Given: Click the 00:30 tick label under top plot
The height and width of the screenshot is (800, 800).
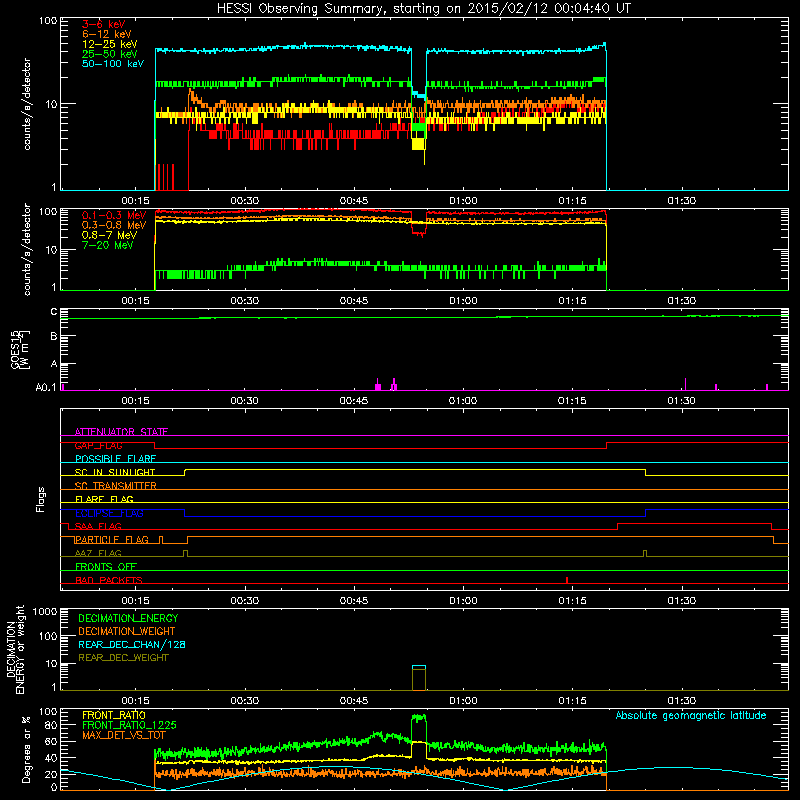Looking at the screenshot, I should point(244,201).
